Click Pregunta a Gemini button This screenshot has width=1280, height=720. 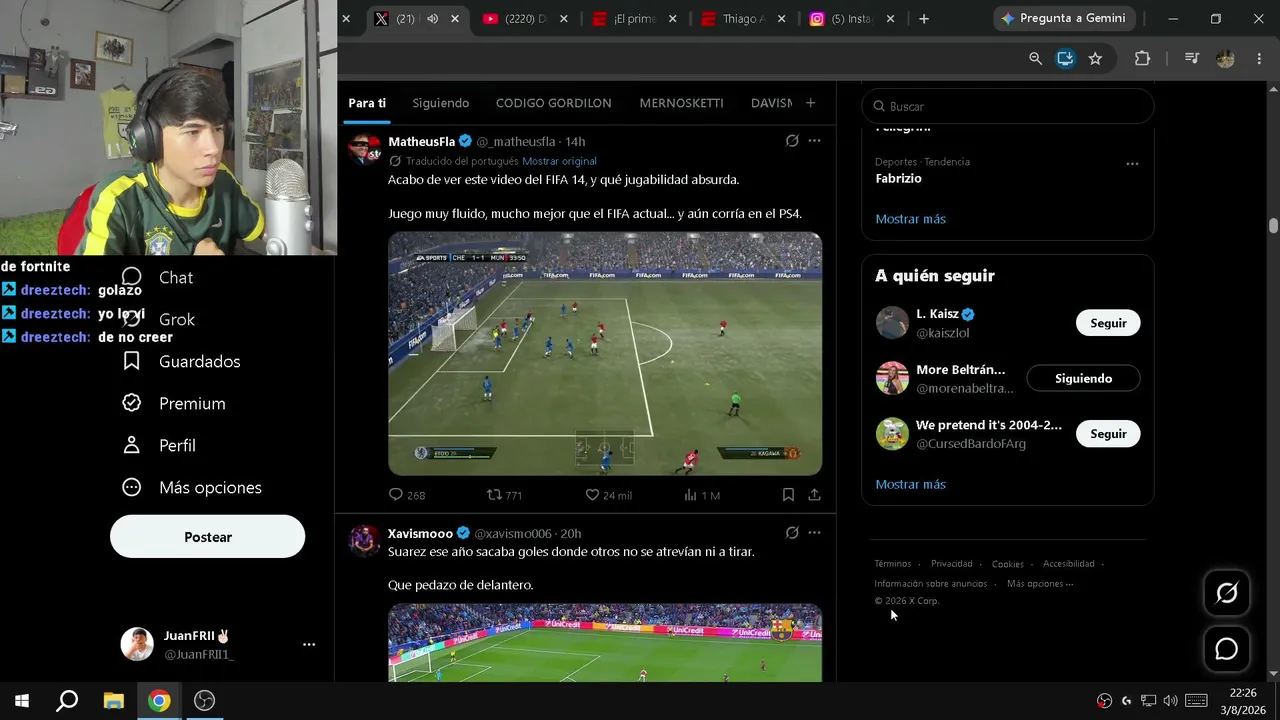coord(1063,19)
